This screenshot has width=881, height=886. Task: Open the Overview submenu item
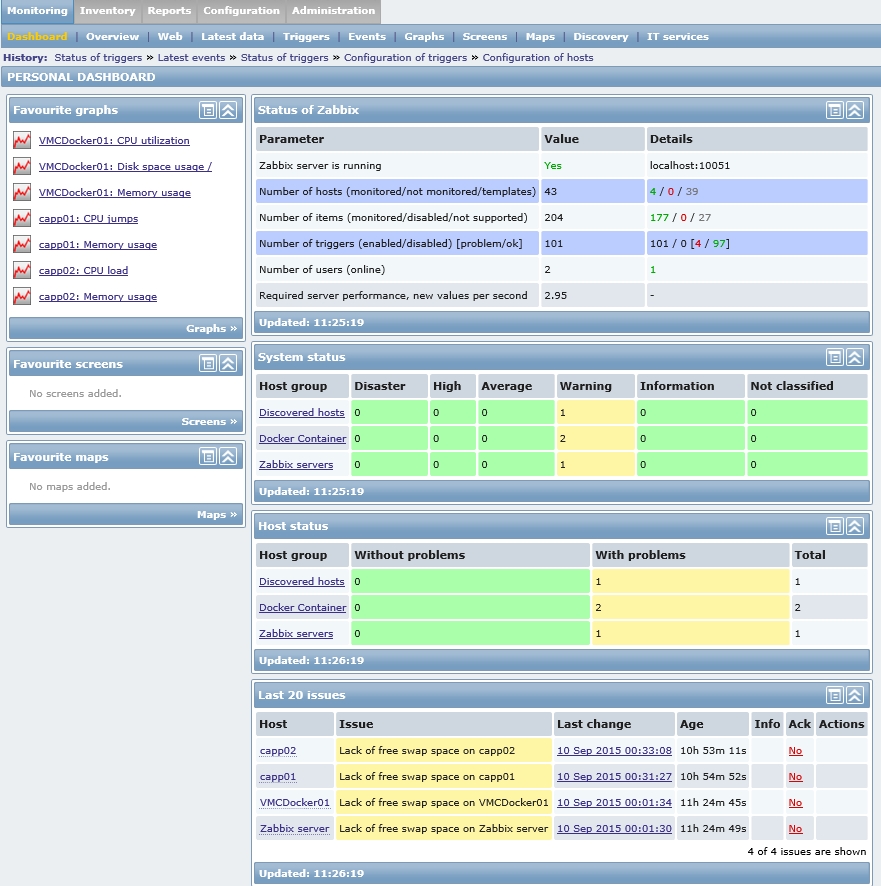(x=112, y=37)
